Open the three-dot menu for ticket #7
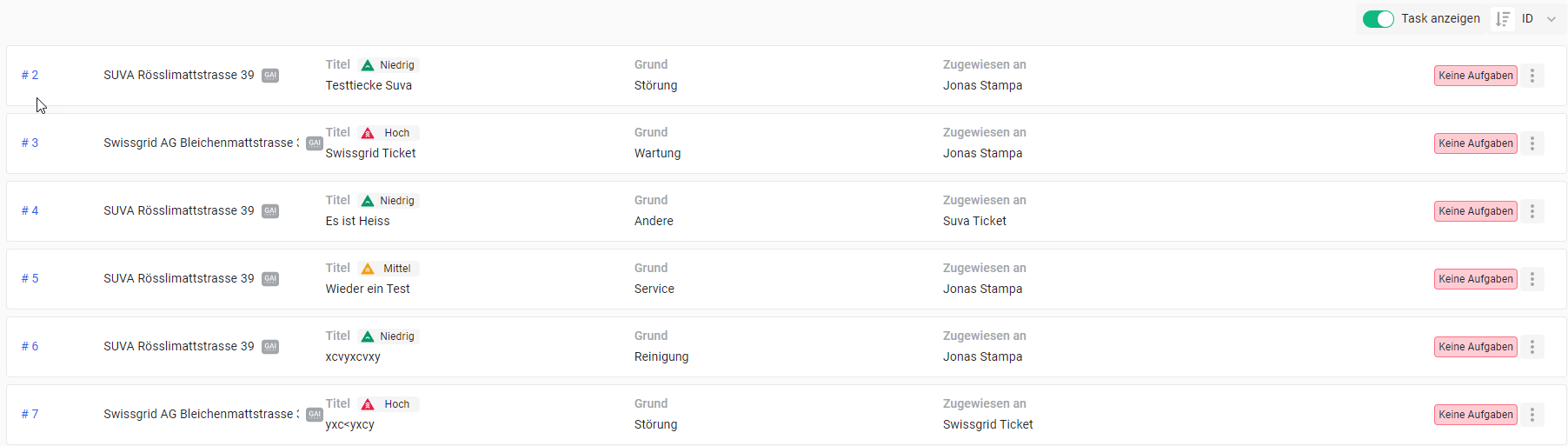The image size is (1568, 446). click(x=1532, y=415)
